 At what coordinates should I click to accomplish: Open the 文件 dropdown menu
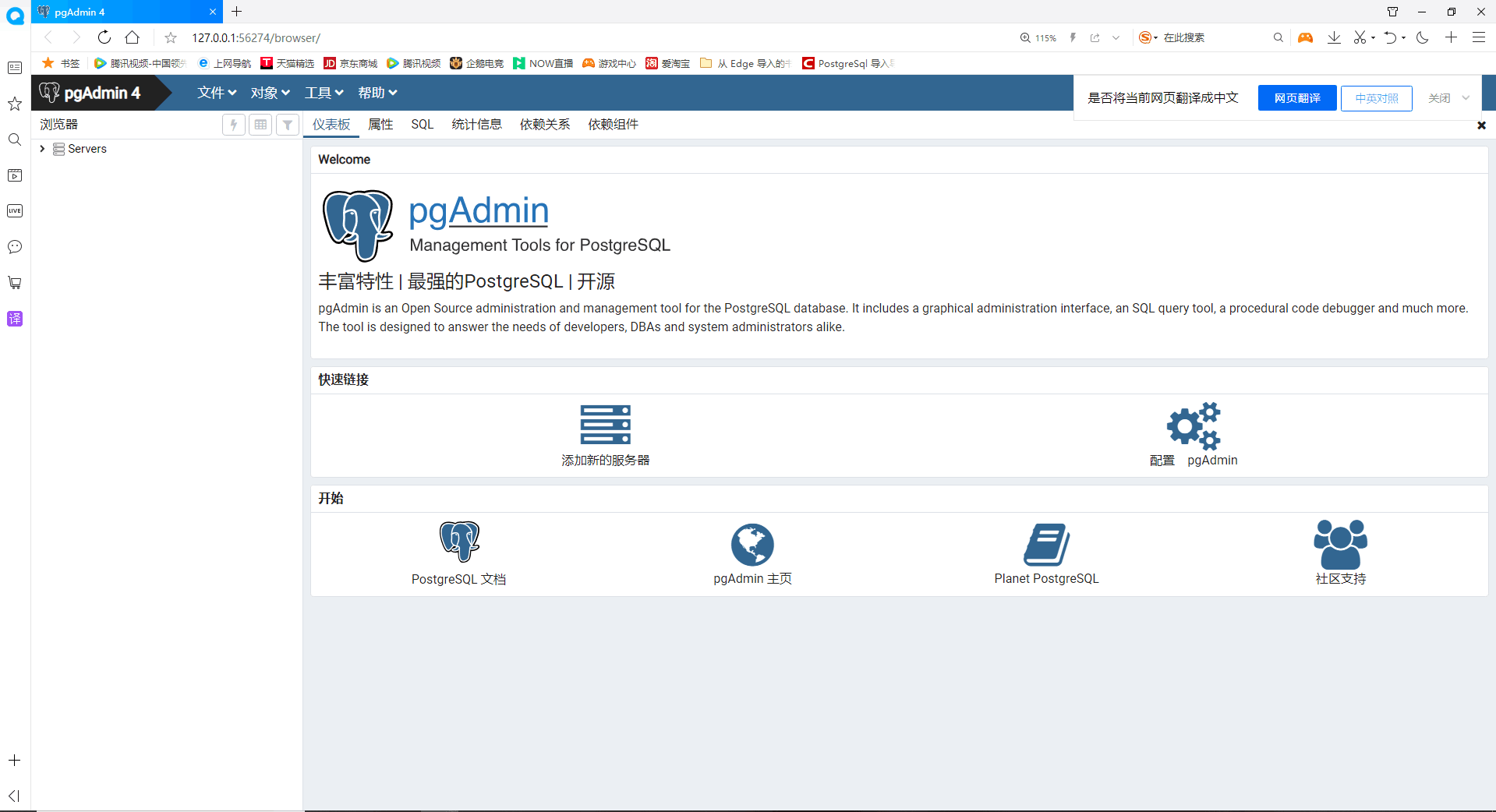tap(217, 93)
